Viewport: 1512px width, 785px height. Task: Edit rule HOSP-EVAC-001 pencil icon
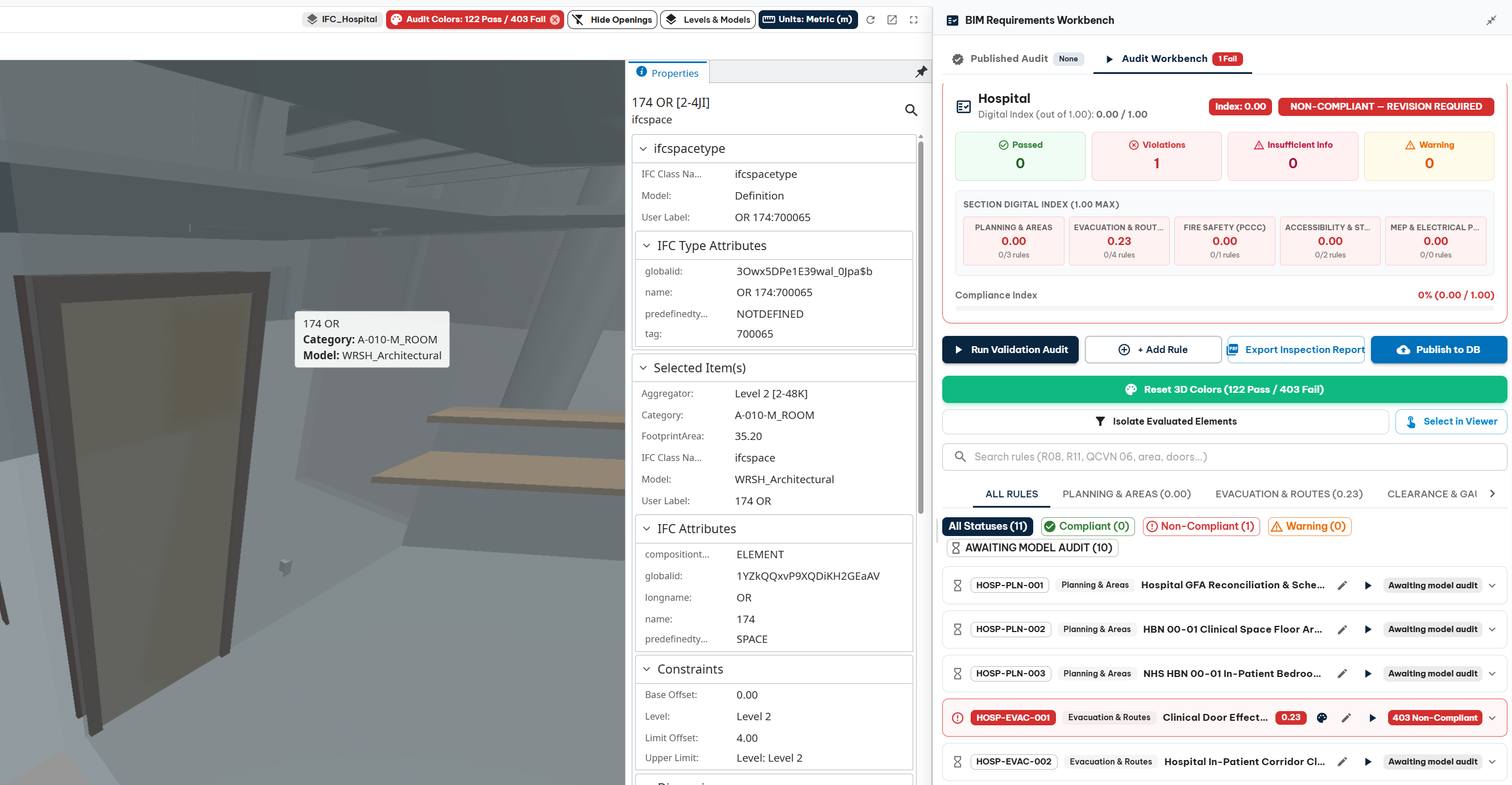pyautogui.click(x=1347, y=717)
